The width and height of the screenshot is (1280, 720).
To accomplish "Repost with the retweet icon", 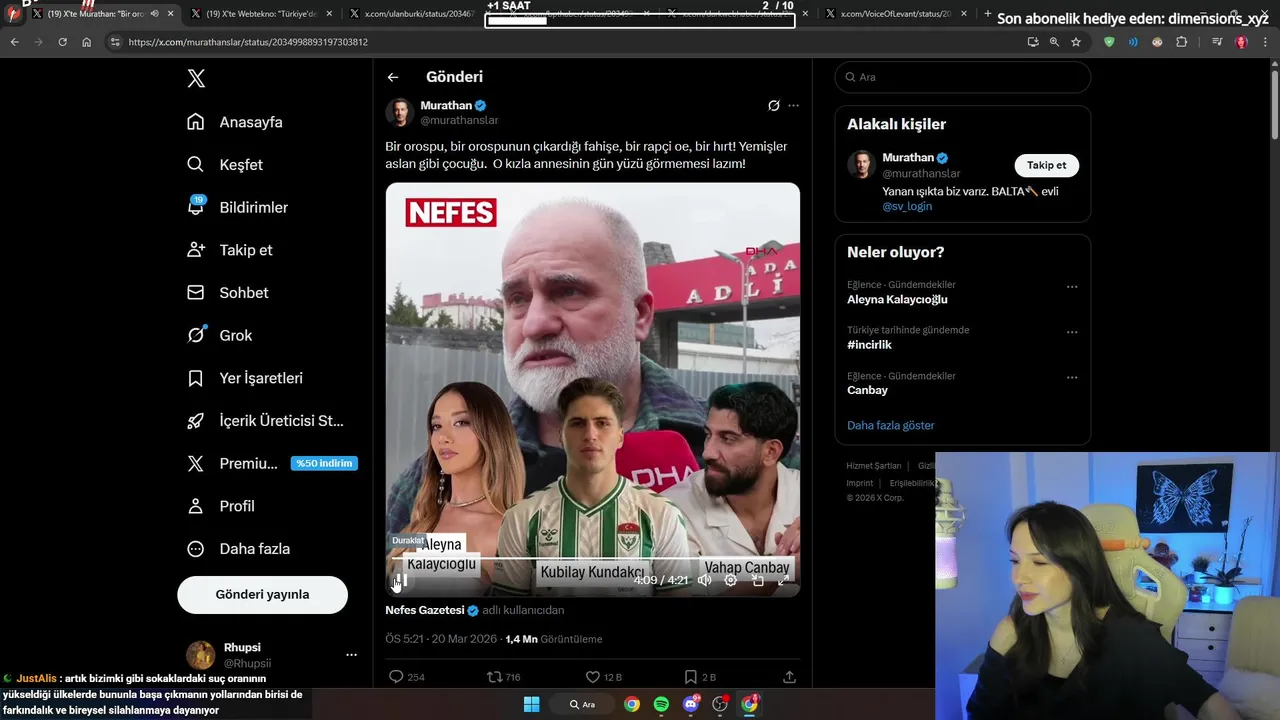I will pyautogui.click(x=494, y=677).
